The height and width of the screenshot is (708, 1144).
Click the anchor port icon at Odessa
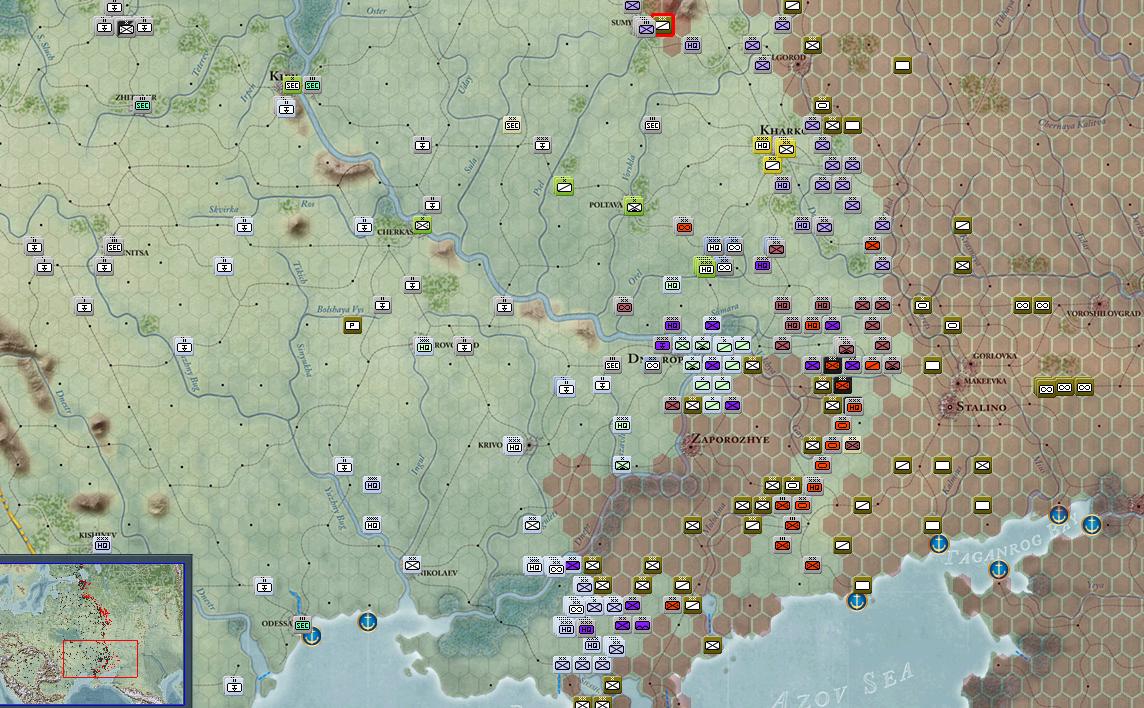pos(312,636)
